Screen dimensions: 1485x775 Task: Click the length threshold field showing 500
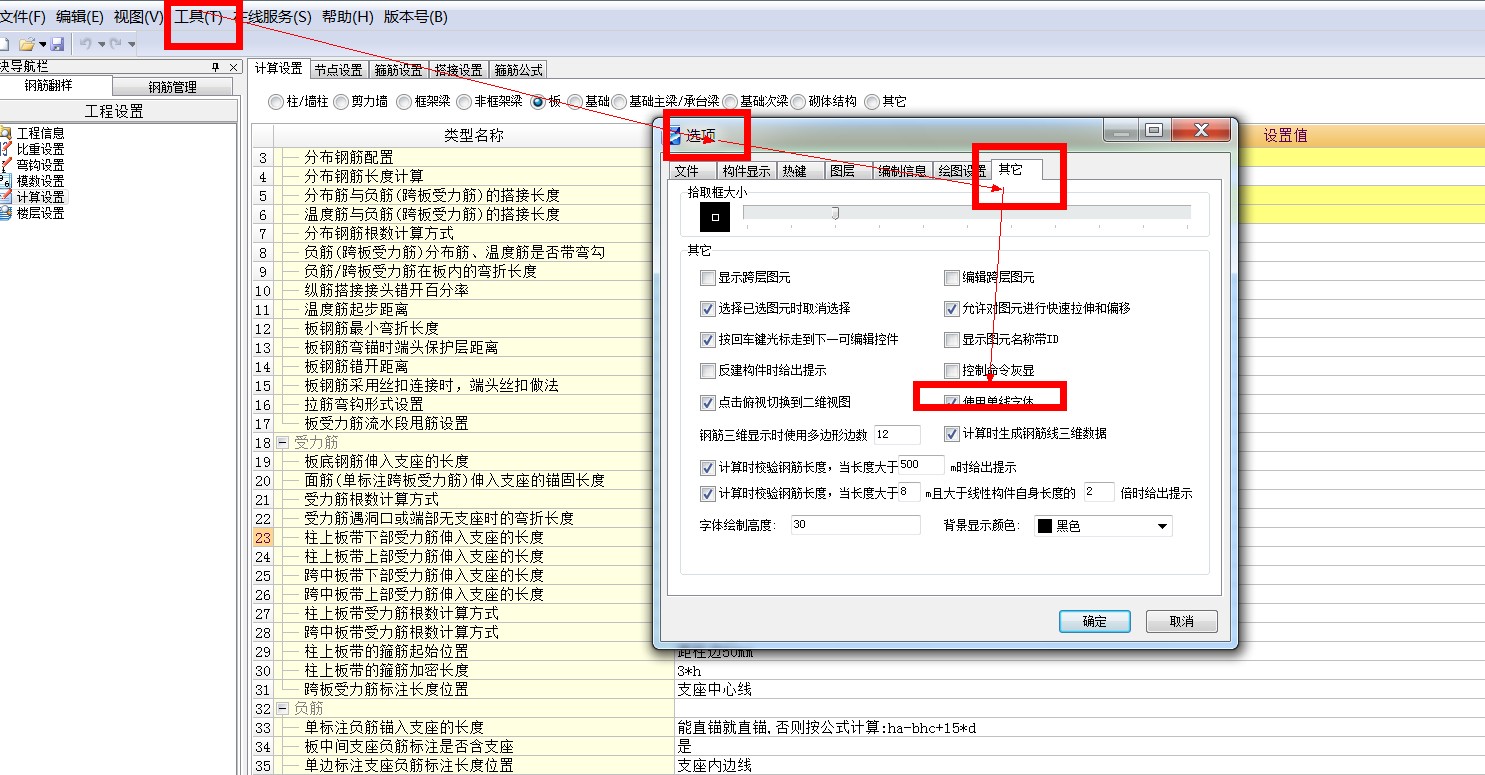pos(921,465)
